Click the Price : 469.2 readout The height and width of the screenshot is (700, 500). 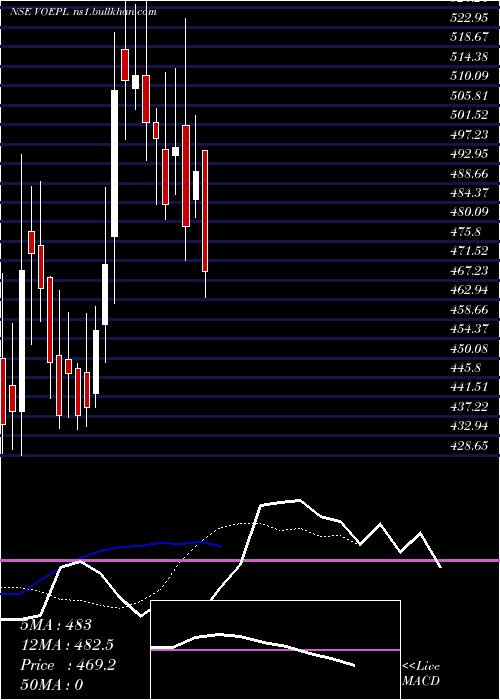click(x=68, y=665)
